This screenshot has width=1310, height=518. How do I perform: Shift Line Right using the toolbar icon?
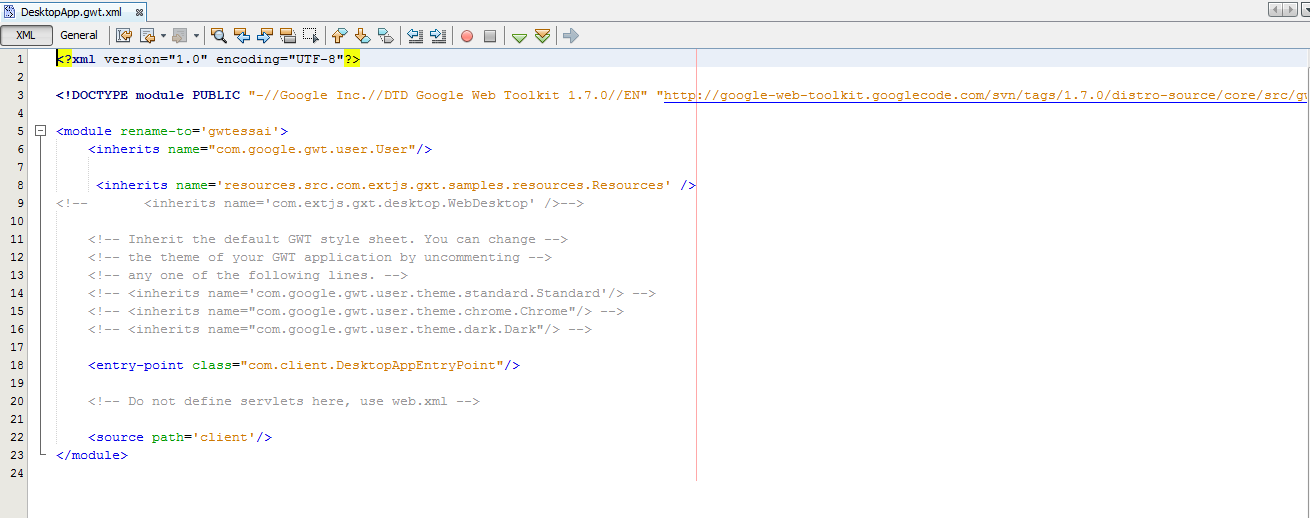(438, 36)
